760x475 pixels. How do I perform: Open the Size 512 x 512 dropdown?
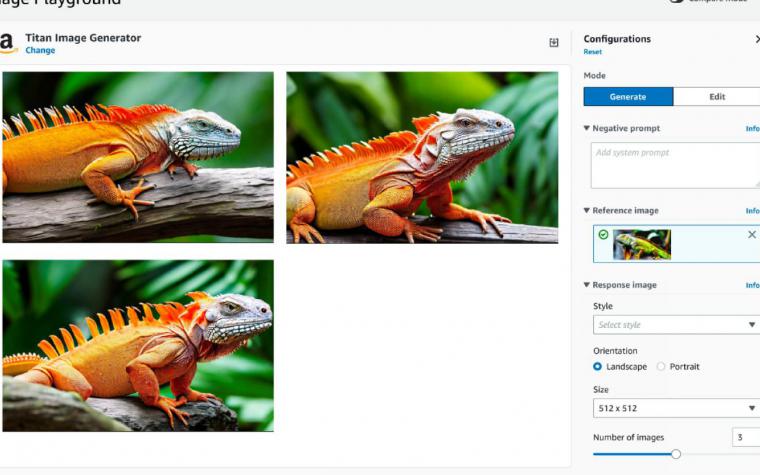(676, 408)
